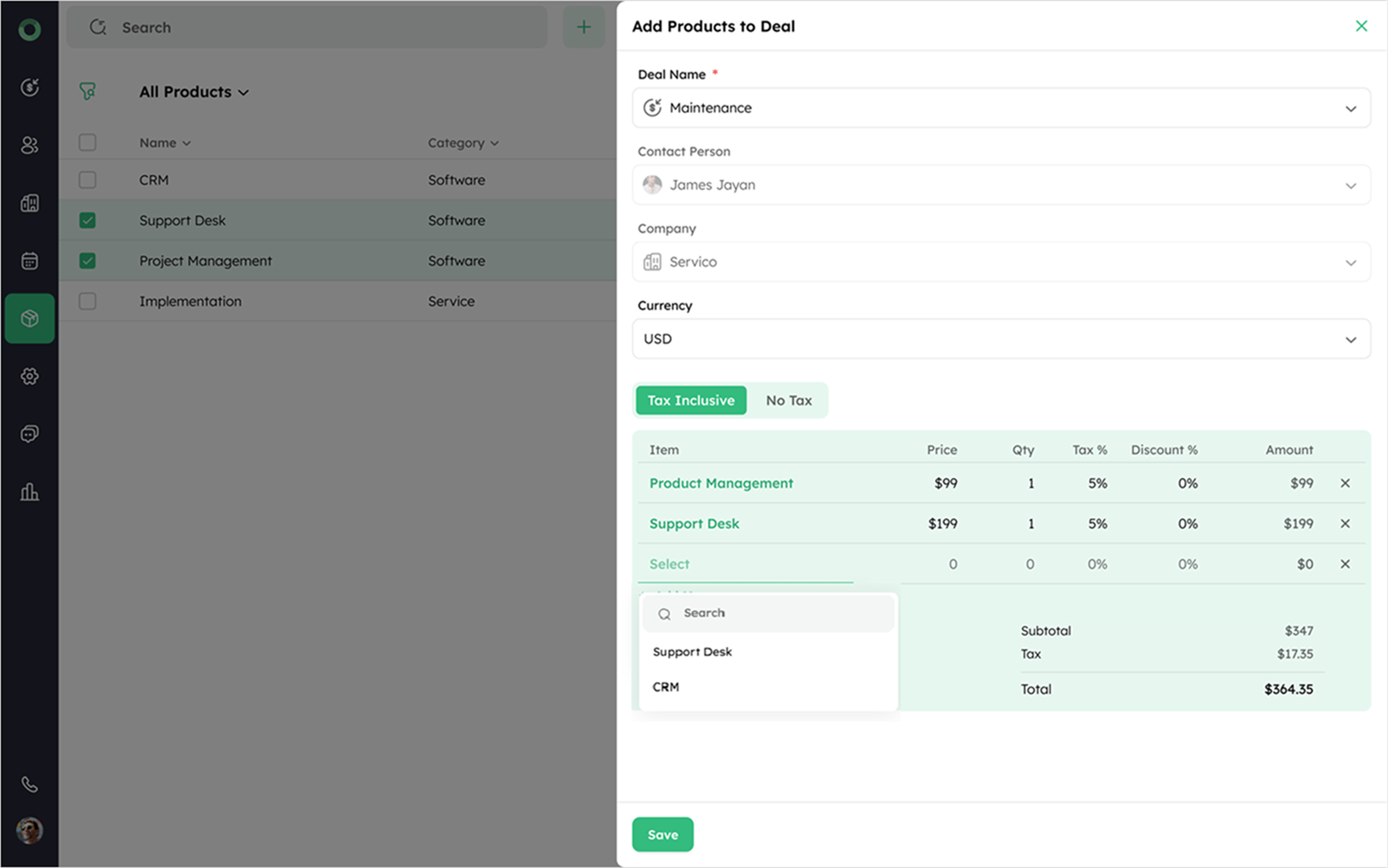The width and height of the screenshot is (1388, 868).
Task: Open the Companies building icon in sidebar
Action: tap(29, 203)
